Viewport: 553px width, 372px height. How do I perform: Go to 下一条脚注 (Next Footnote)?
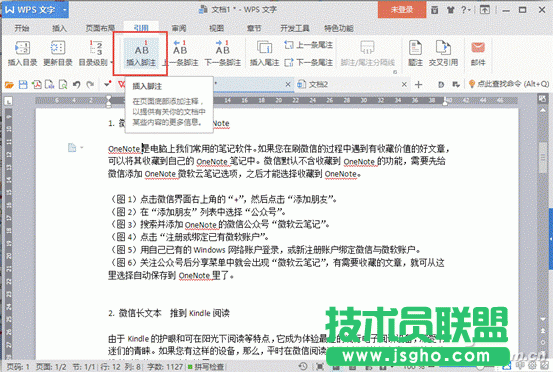click(223, 53)
